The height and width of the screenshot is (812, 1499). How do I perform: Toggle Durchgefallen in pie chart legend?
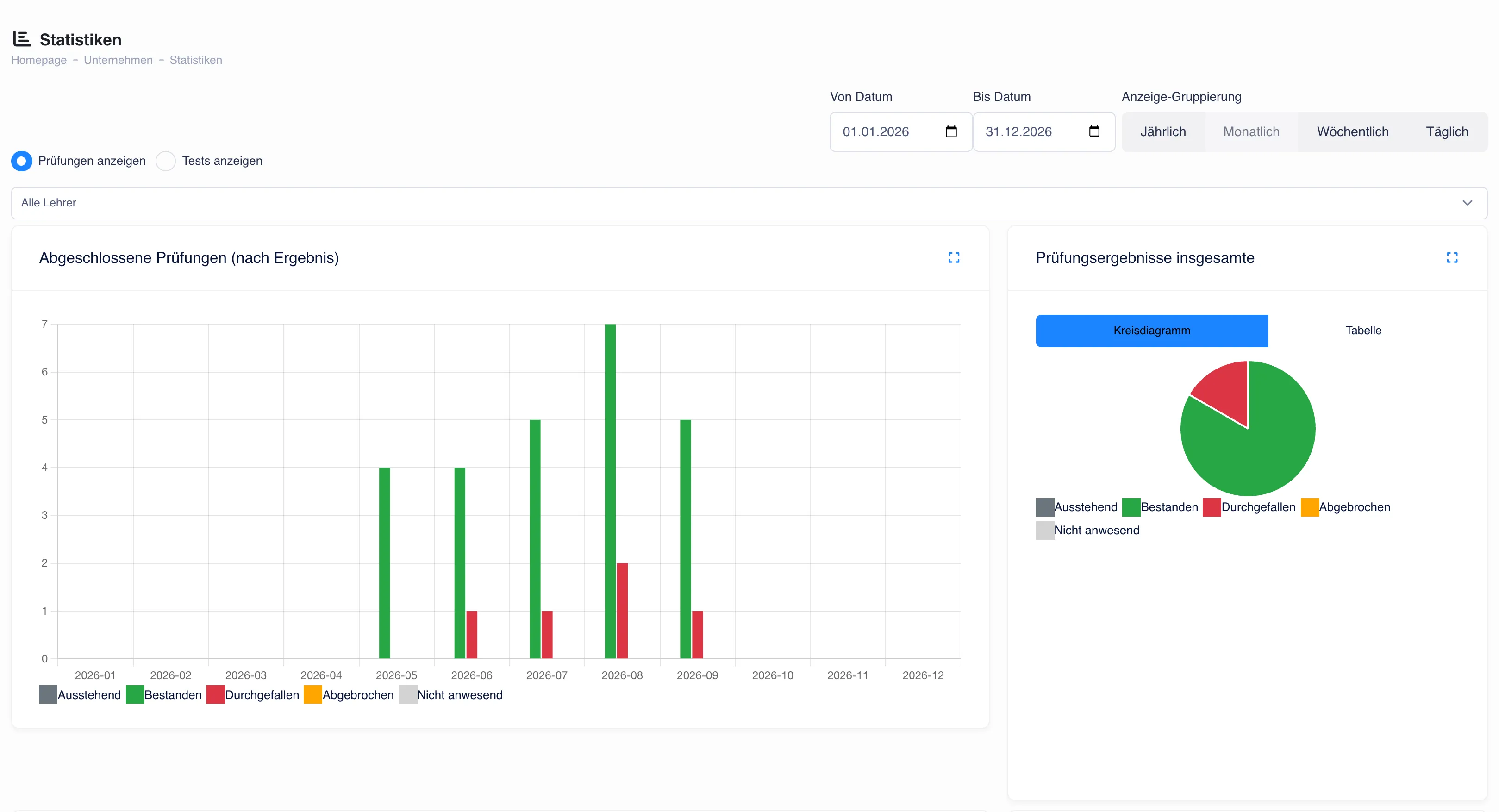1249,507
